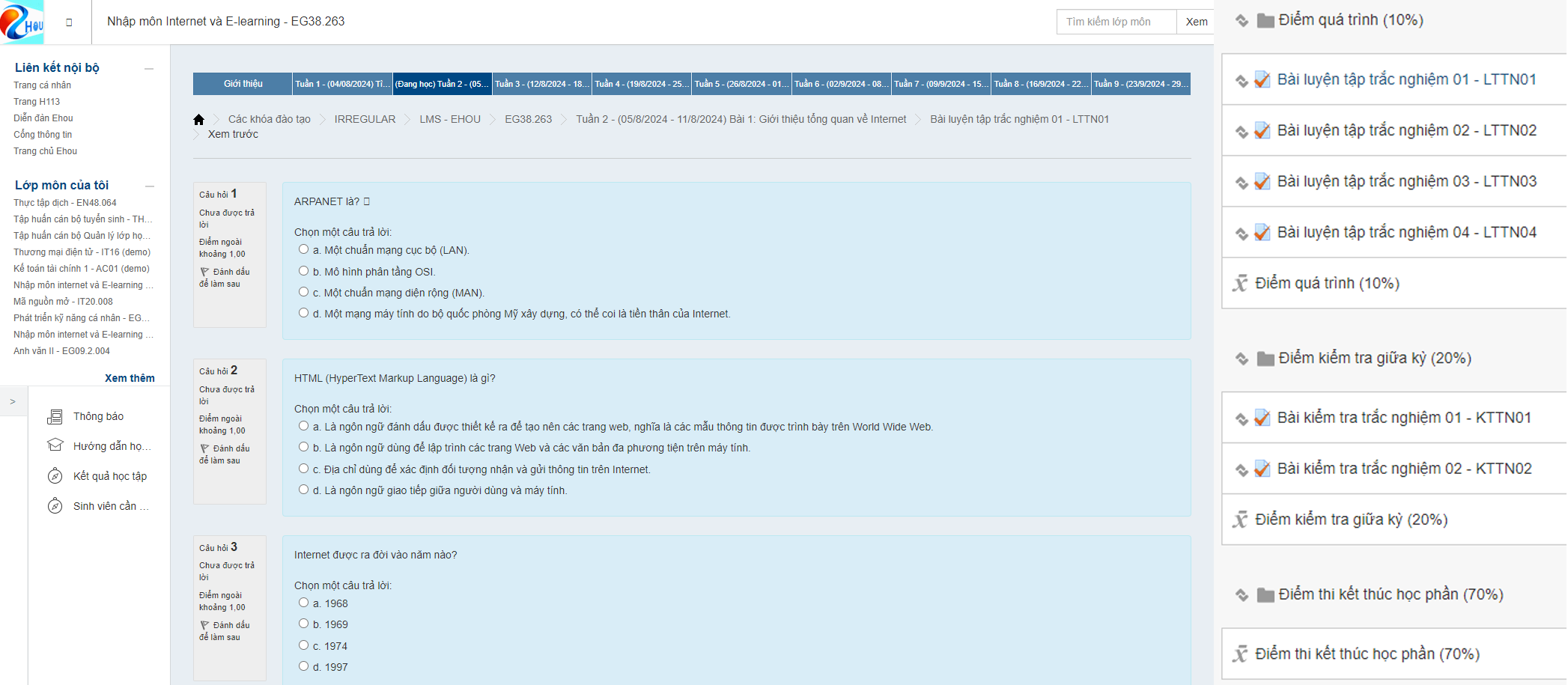
Task: Select 1969 as Internet birth year
Action: click(303, 624)
